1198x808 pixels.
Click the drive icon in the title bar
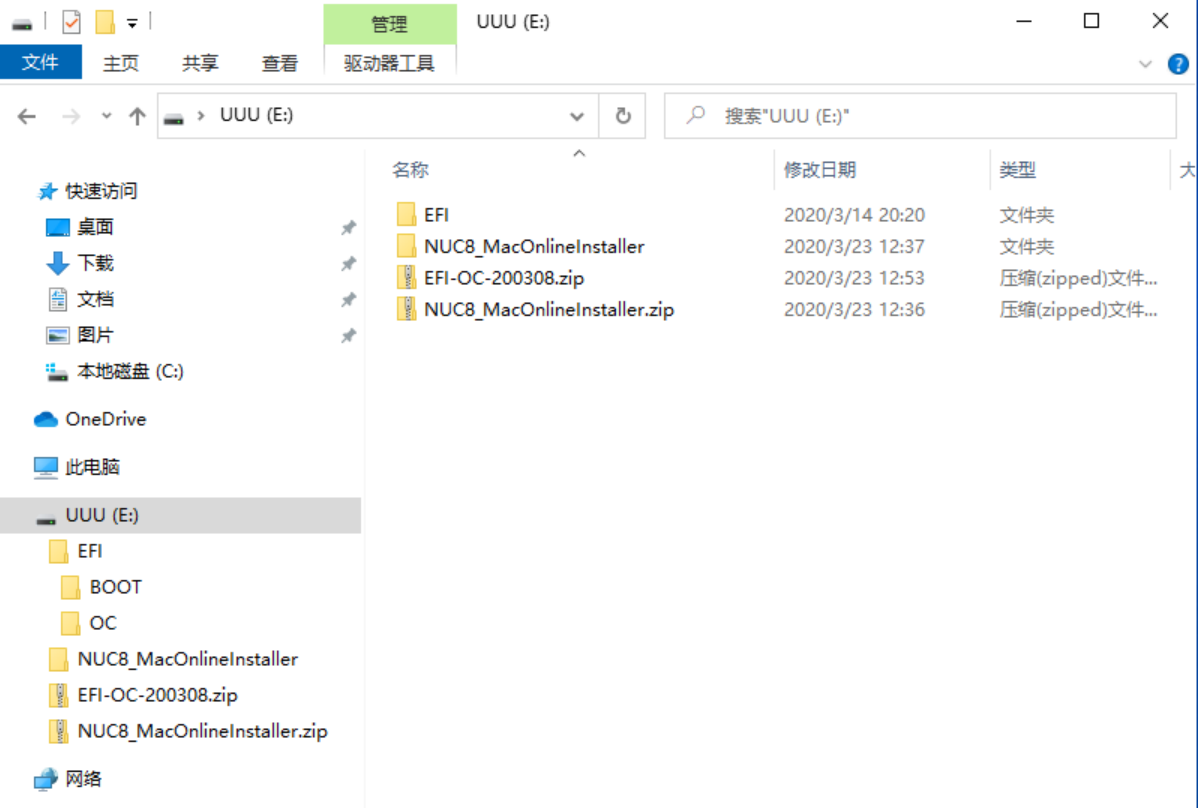[x=22, y=24]
